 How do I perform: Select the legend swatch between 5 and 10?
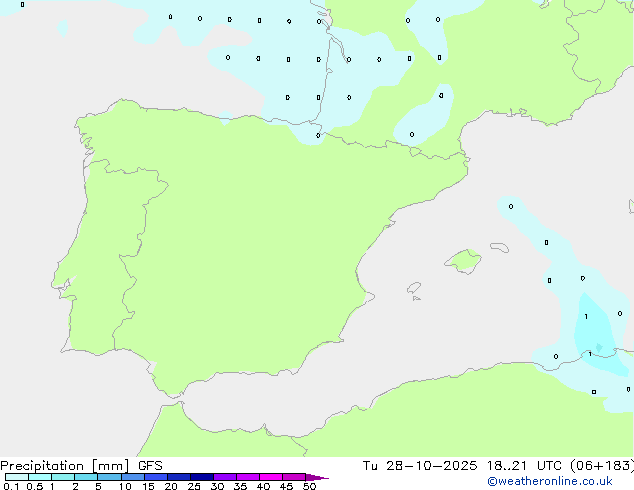(109, 477)
